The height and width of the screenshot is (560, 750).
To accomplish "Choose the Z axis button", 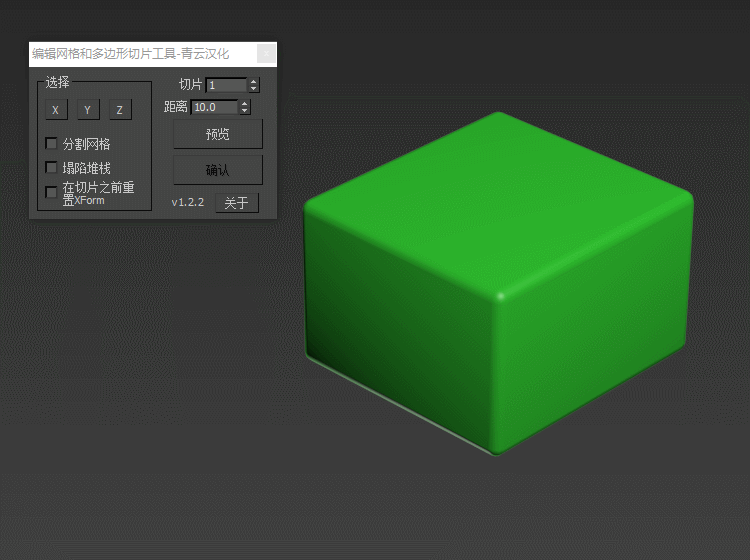I will pyautogui.click(x=119, y=110).
